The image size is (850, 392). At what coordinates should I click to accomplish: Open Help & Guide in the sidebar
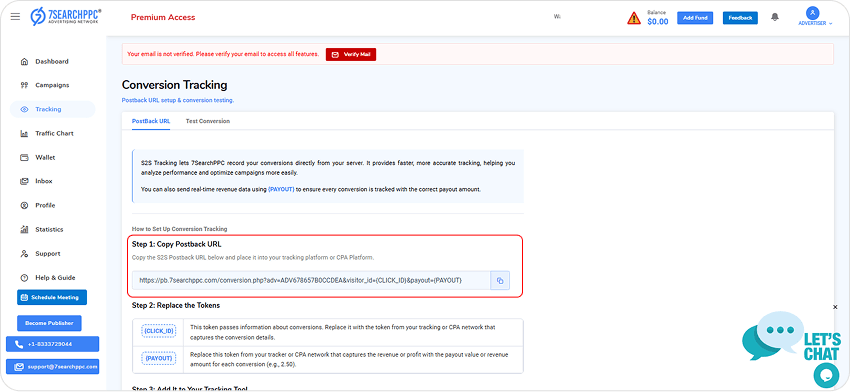[55, 278]
